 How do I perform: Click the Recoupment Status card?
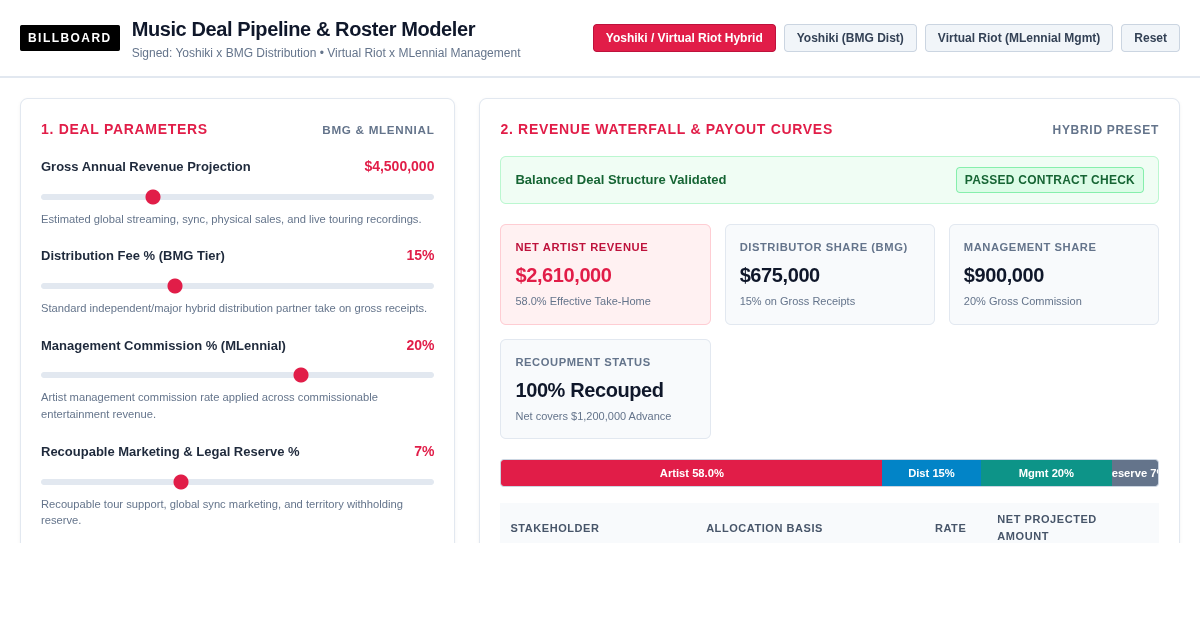605,389
